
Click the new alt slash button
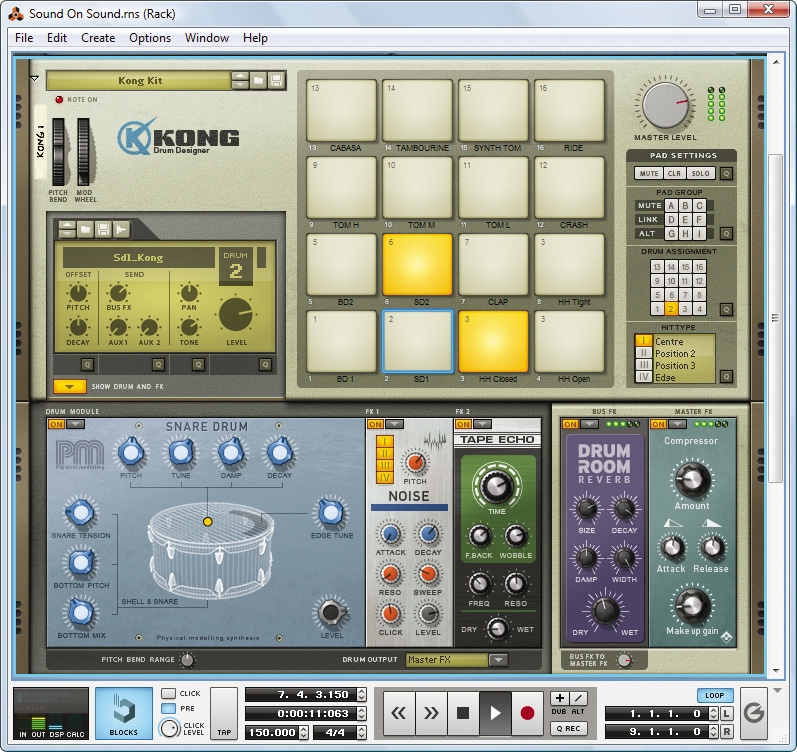tap(578, 698)
